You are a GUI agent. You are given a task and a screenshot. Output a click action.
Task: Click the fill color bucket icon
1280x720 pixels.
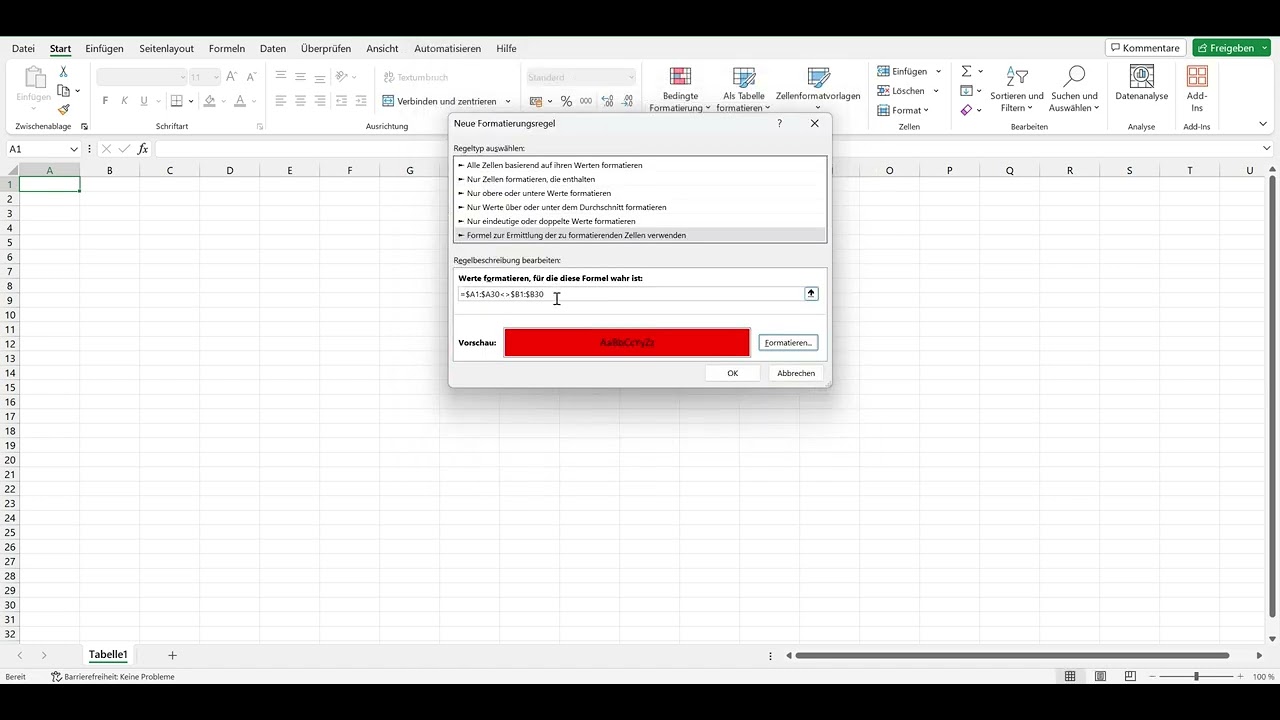209,101
